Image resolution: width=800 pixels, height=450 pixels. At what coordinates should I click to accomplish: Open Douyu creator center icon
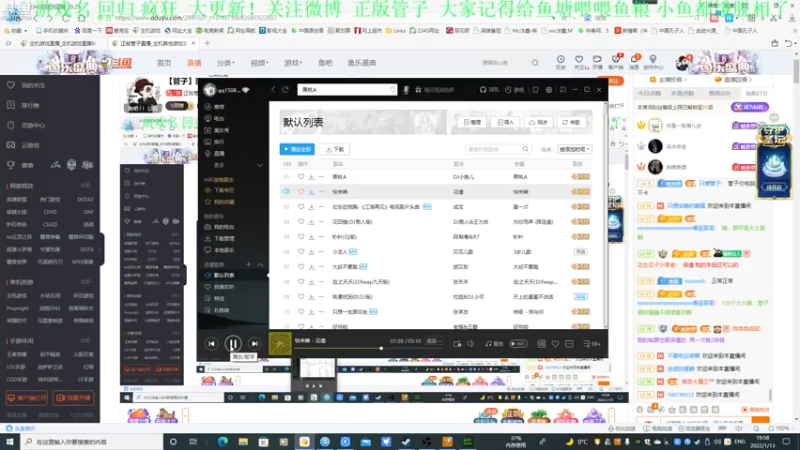[x=653, y=62]
